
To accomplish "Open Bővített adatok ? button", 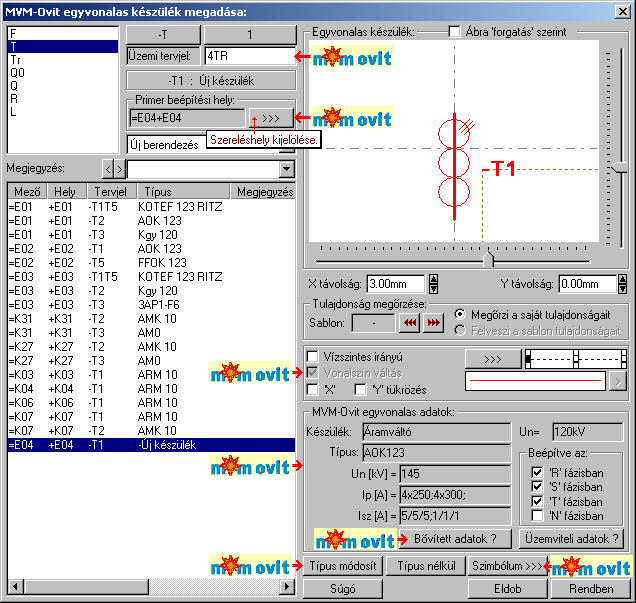I will click(455, 539).
